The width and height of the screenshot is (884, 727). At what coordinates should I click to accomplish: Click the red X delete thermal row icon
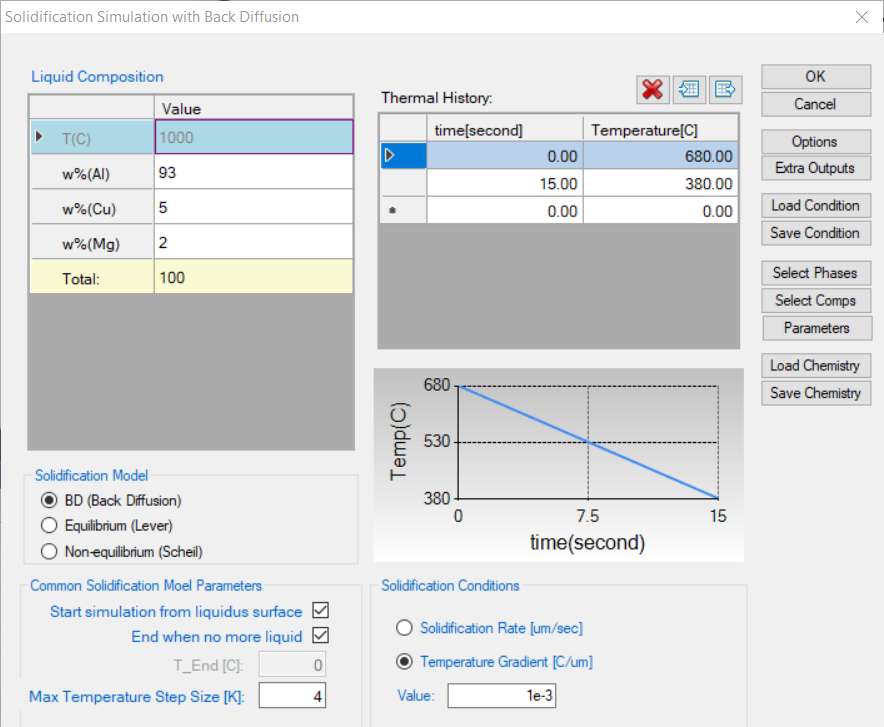point(653,89)
